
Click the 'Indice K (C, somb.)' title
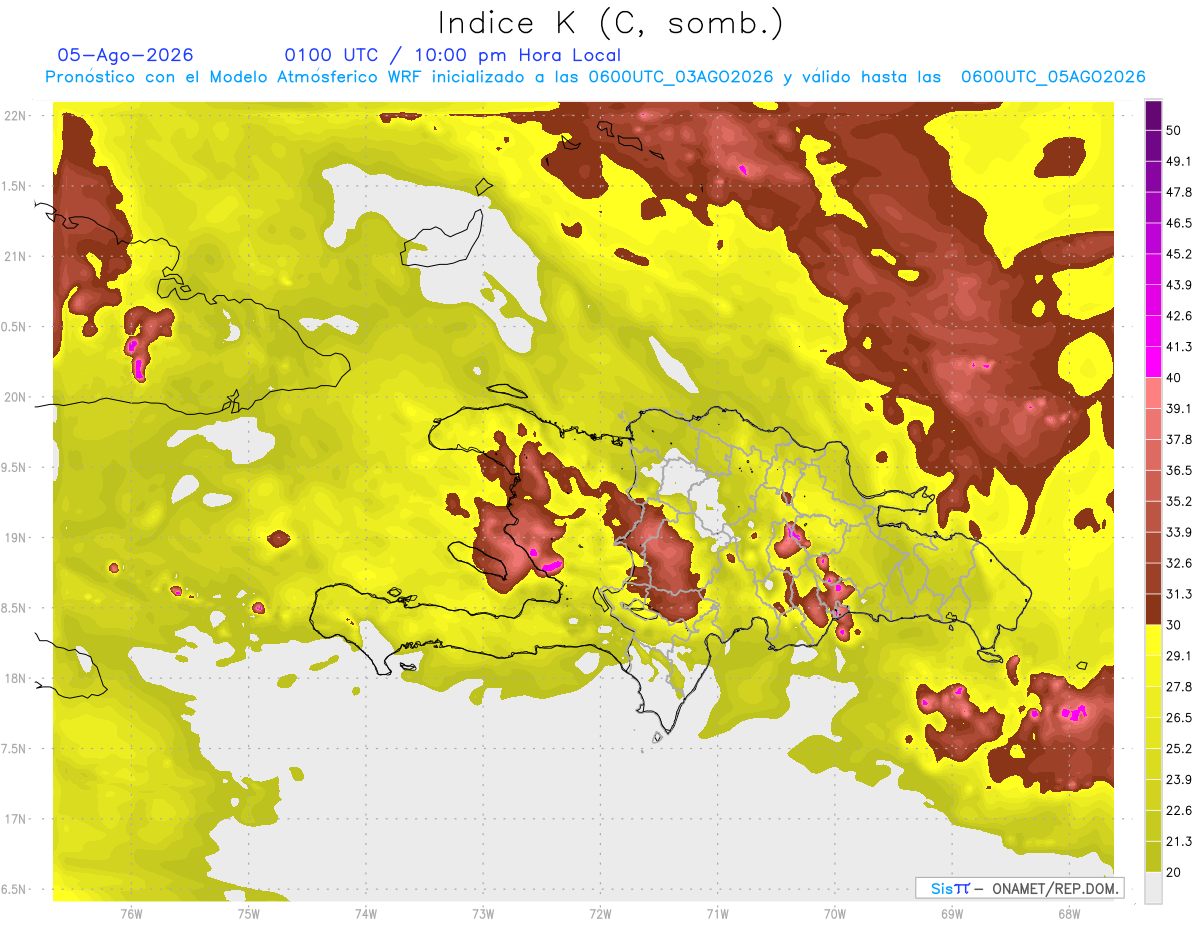[x=611, y=23]
